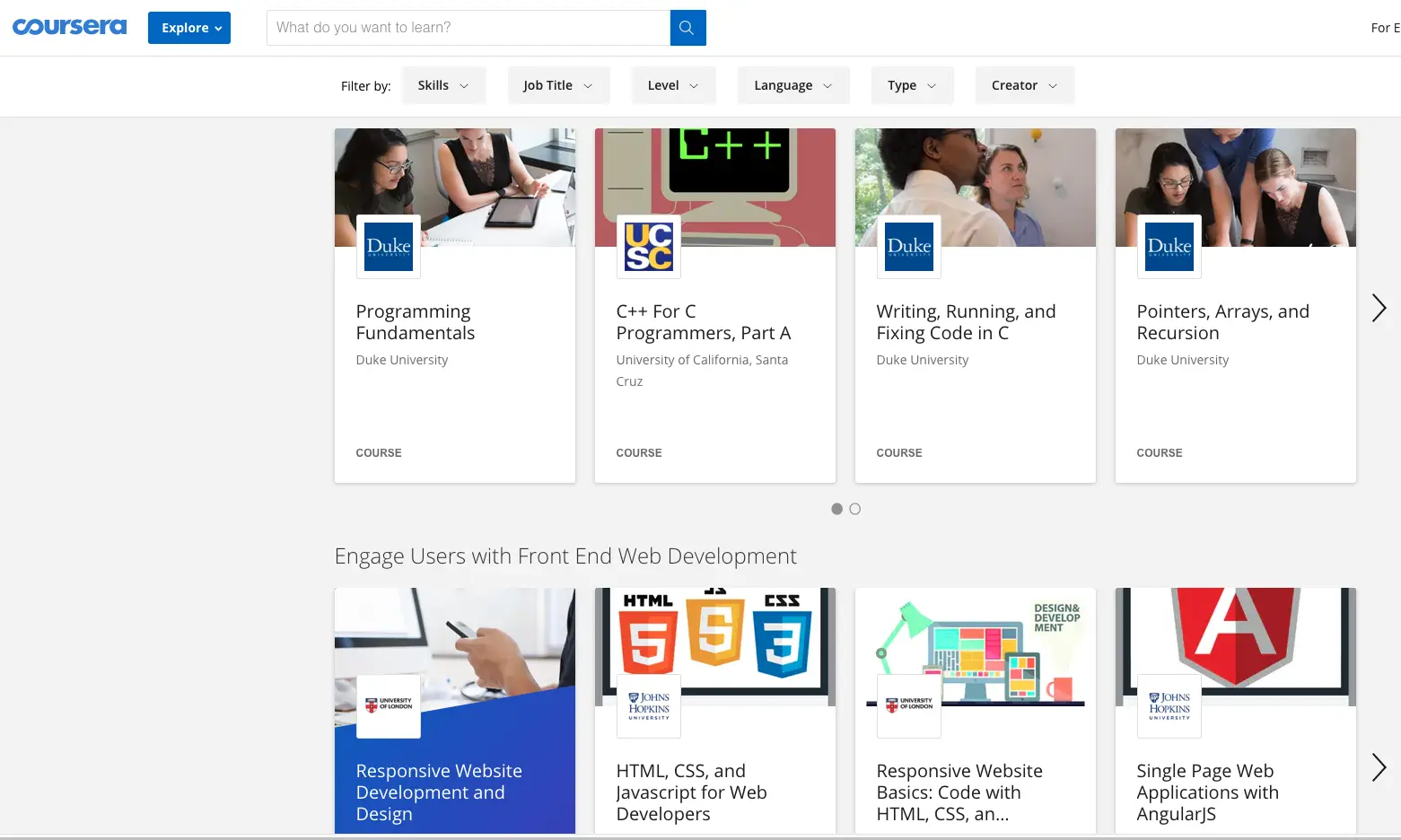Open the Creator filter menu
The image size is (1401, 840).
click(1024, 85)
